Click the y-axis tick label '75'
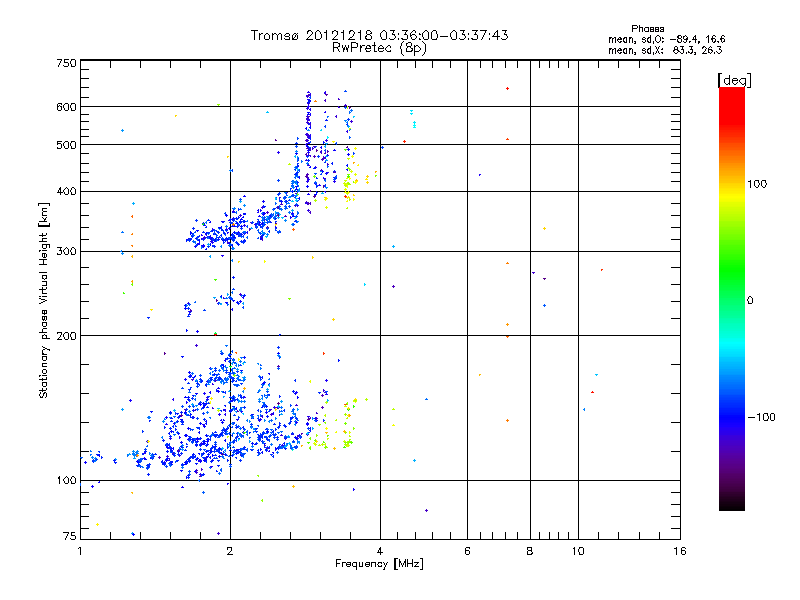This screenshot has height=600, width=800. pos(70,536)
